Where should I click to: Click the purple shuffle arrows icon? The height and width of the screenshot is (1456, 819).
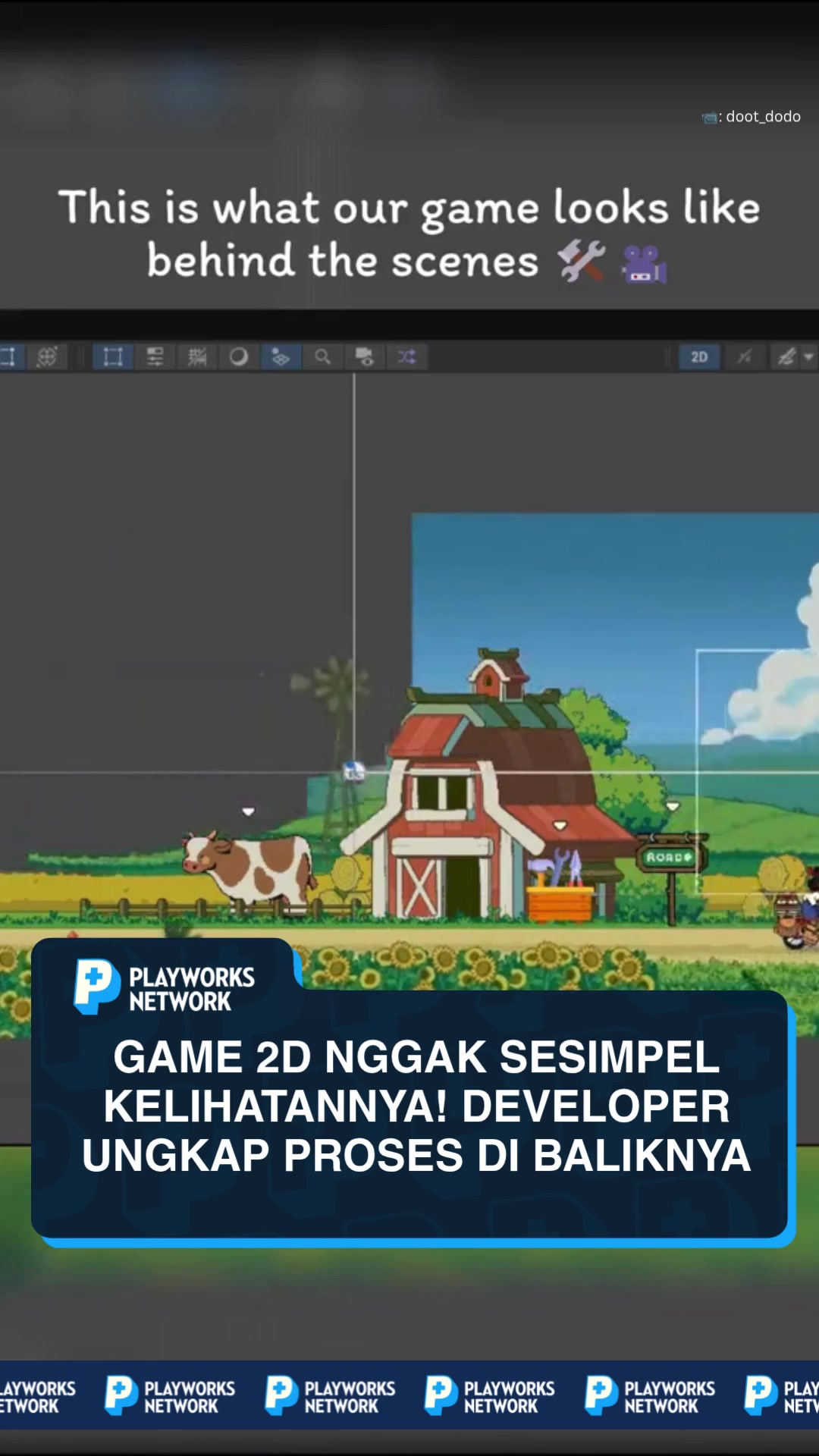click(407, 357)
